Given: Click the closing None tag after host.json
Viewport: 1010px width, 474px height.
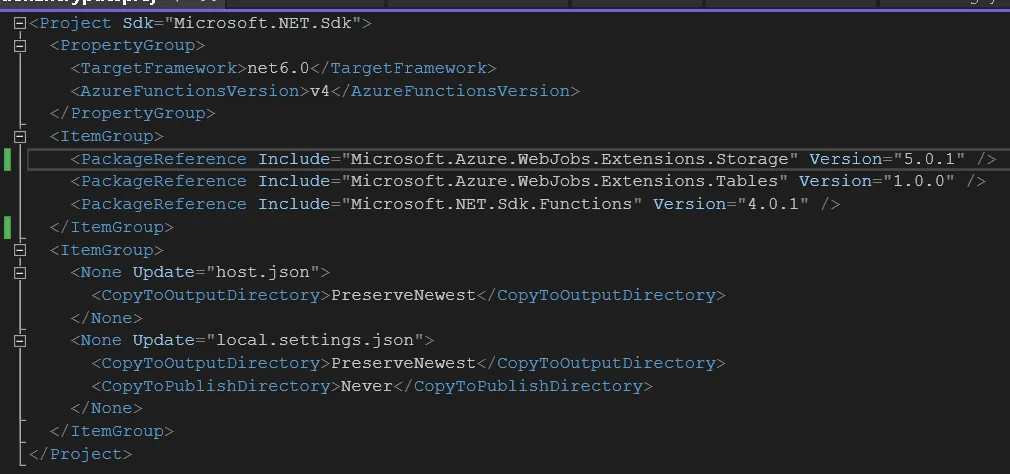Looking at the screenshot, I should [x=106, y=318].
